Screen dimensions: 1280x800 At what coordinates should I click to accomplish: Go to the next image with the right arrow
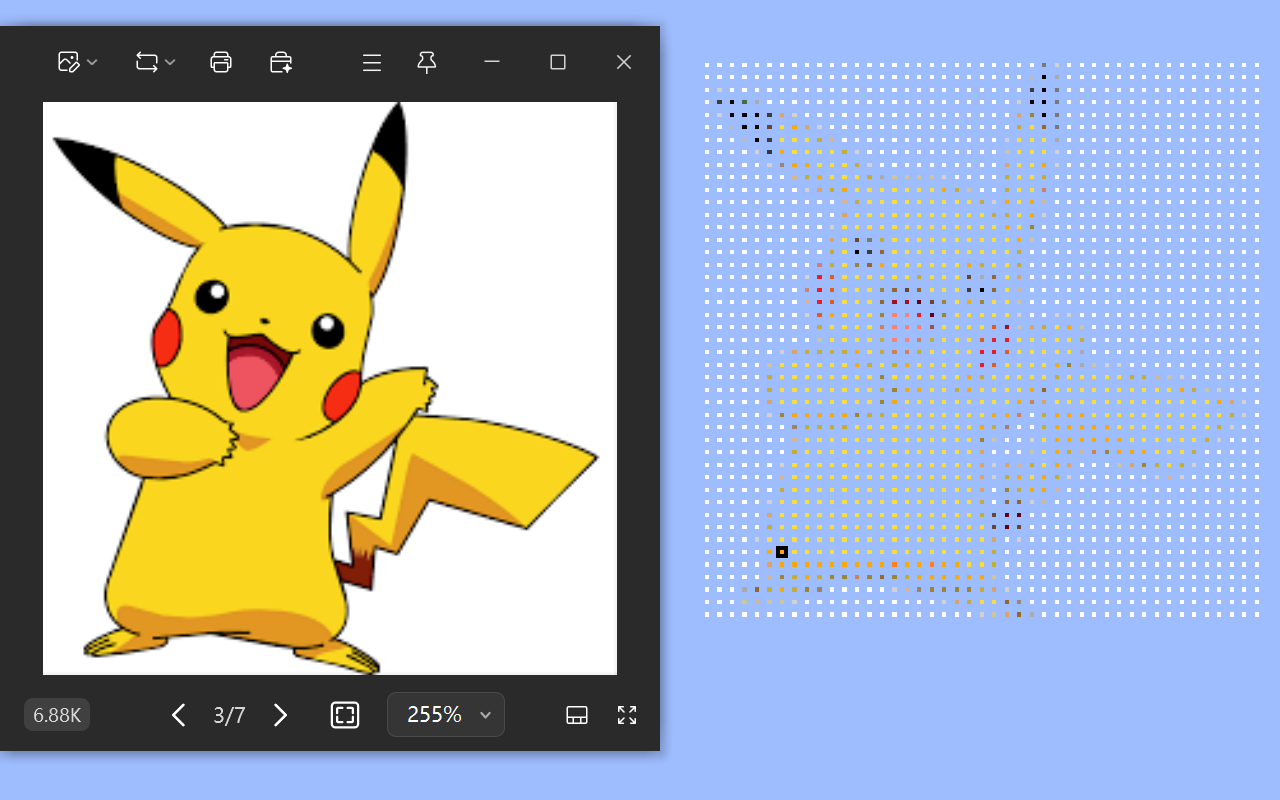click(281, 715)
